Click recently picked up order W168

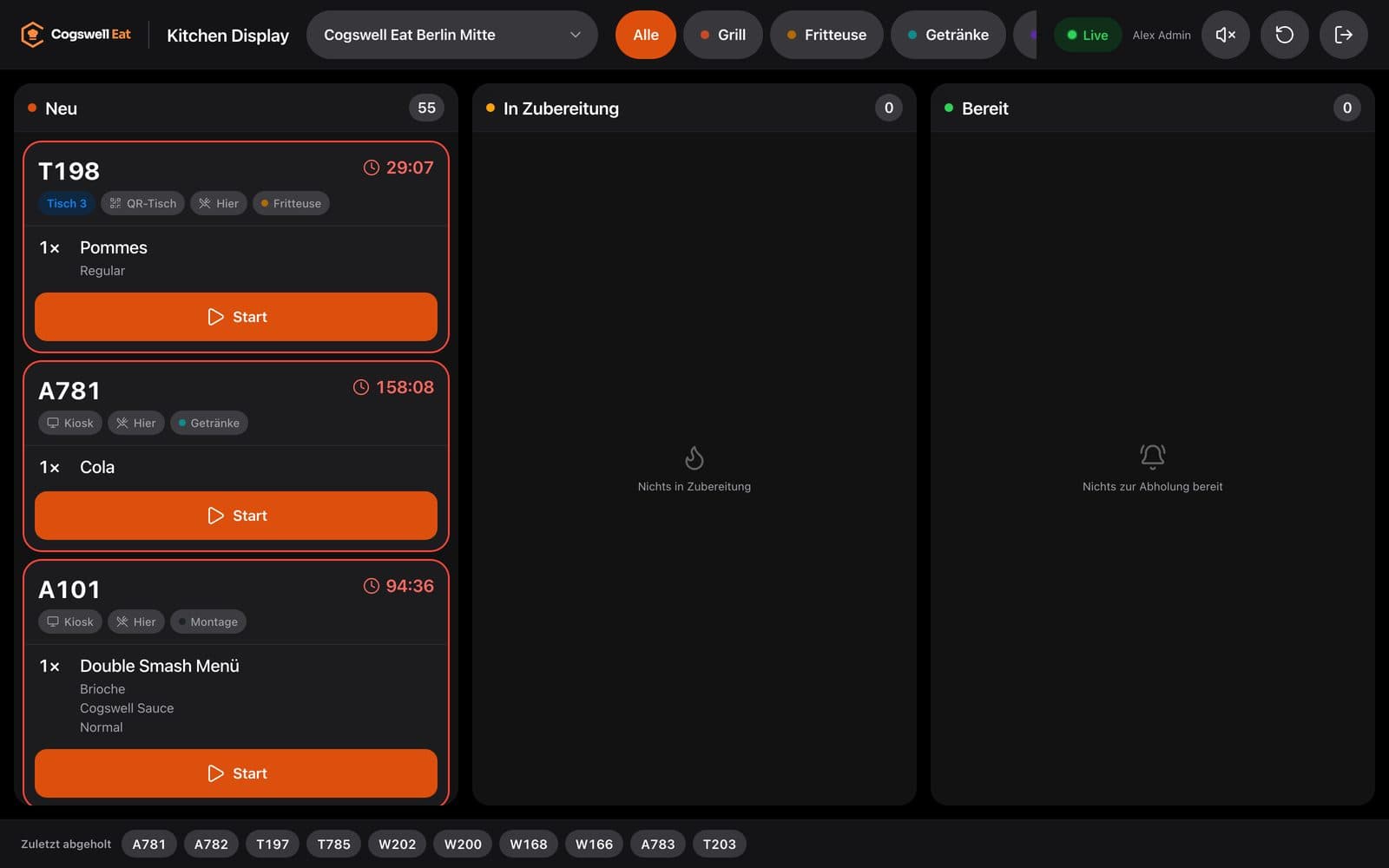click(529, 844)
